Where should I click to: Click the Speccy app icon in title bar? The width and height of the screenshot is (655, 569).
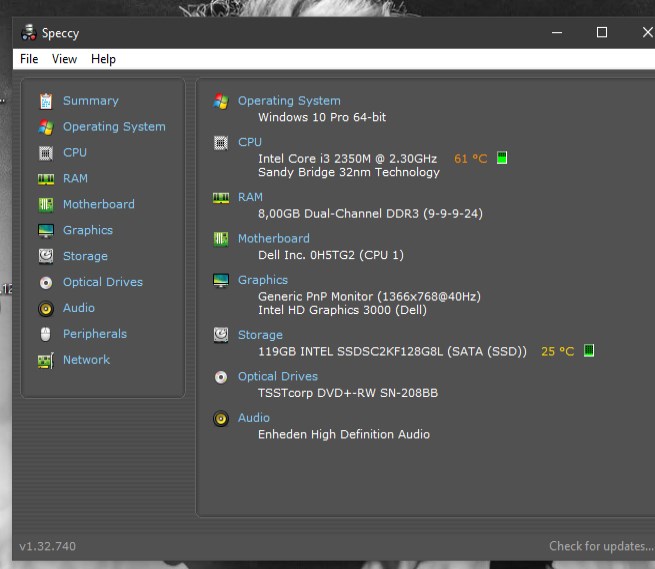[29, 33]
